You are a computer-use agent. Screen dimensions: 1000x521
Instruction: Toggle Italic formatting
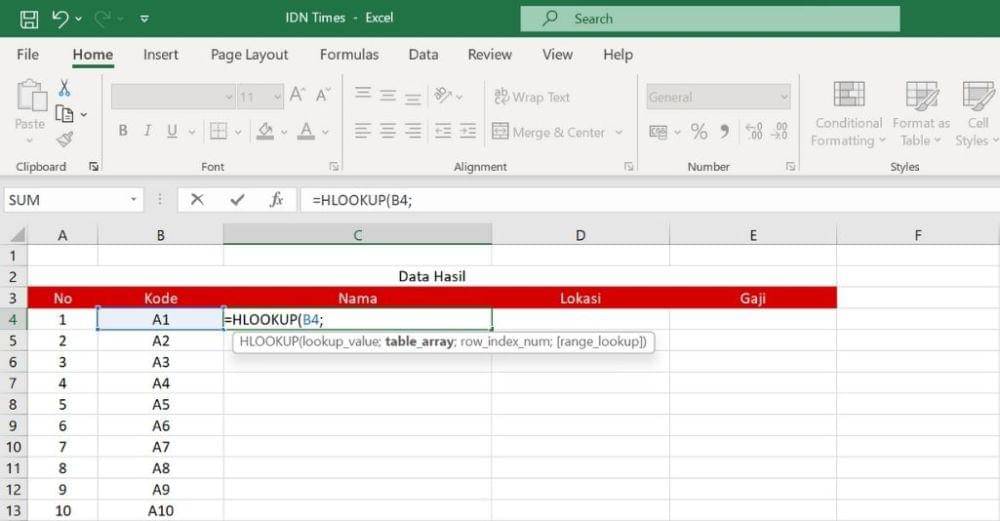[147, 131]
